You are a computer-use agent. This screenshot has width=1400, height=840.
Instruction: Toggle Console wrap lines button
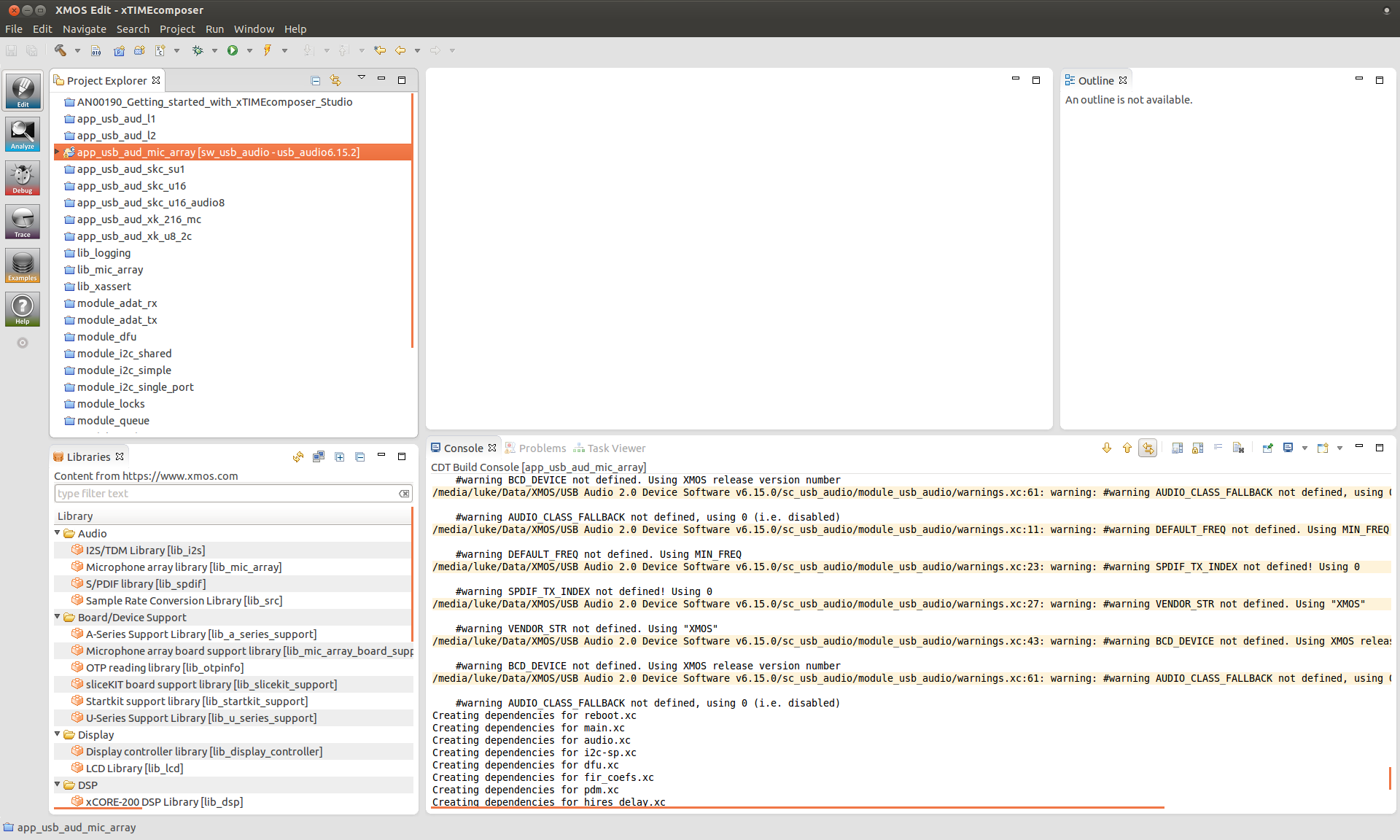click(x=1218, y=448)
